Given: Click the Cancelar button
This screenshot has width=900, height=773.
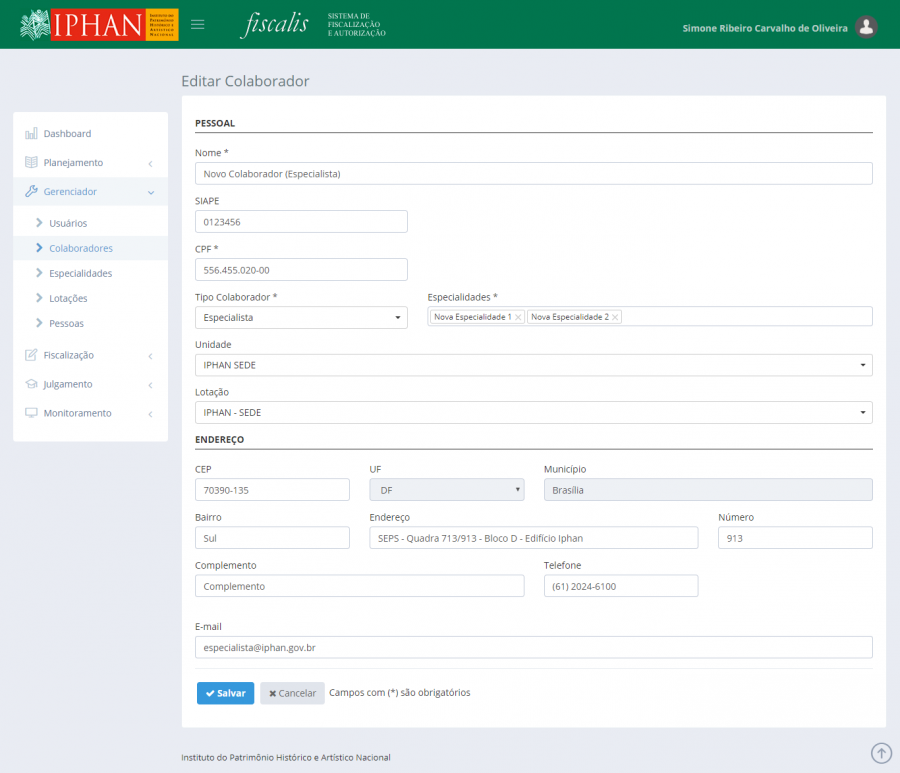Looking at the screenshot, I should 292,693.
